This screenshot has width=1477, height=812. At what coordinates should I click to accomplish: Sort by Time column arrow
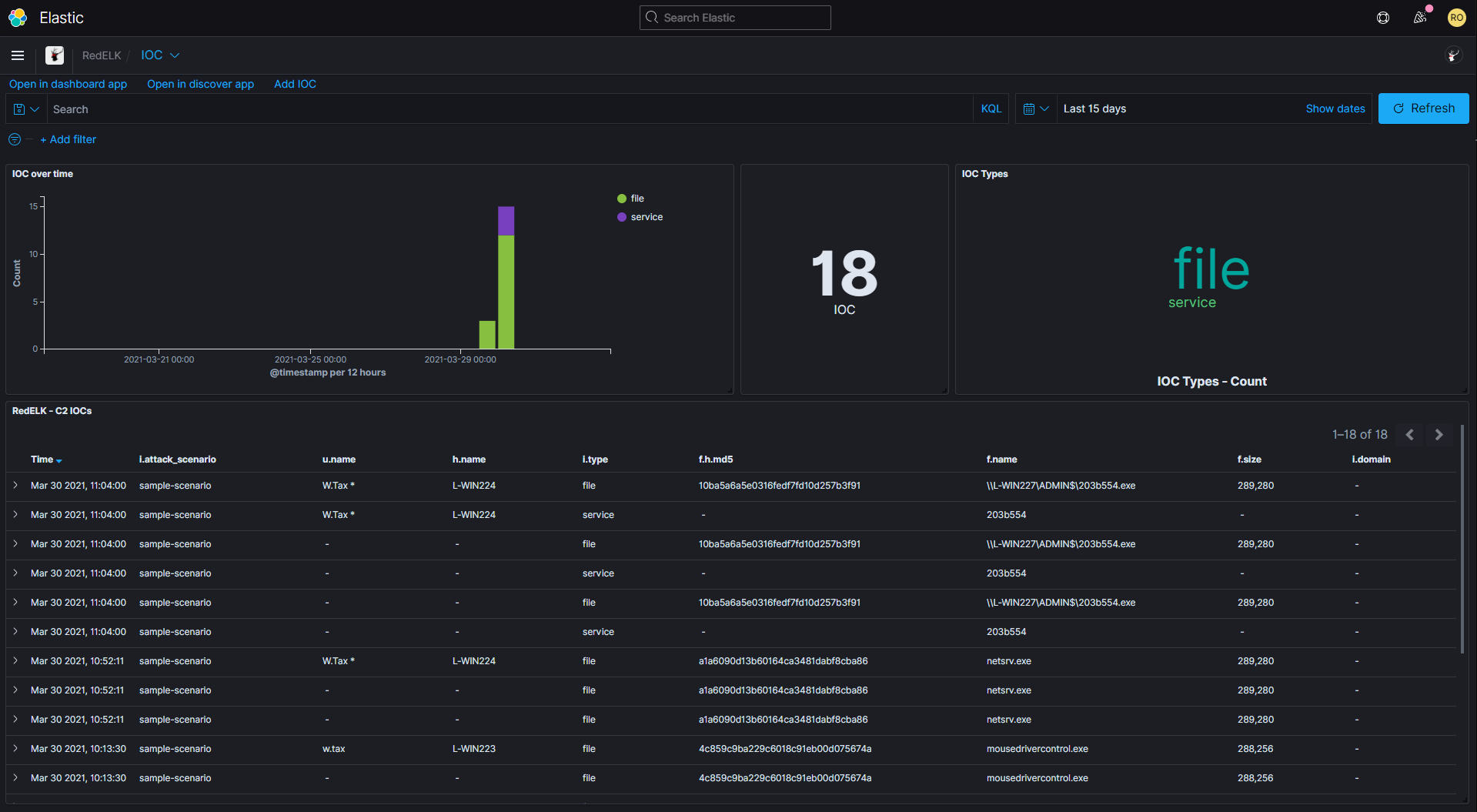click(x=59, y=460)
